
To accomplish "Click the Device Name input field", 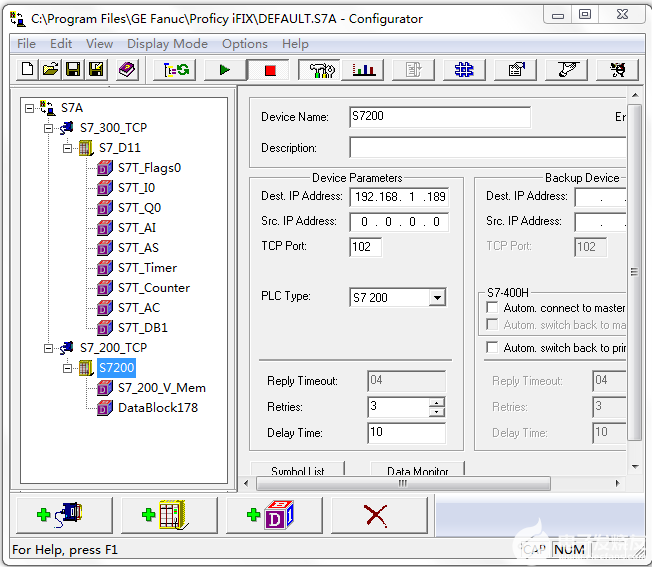I will pos(440,117).
